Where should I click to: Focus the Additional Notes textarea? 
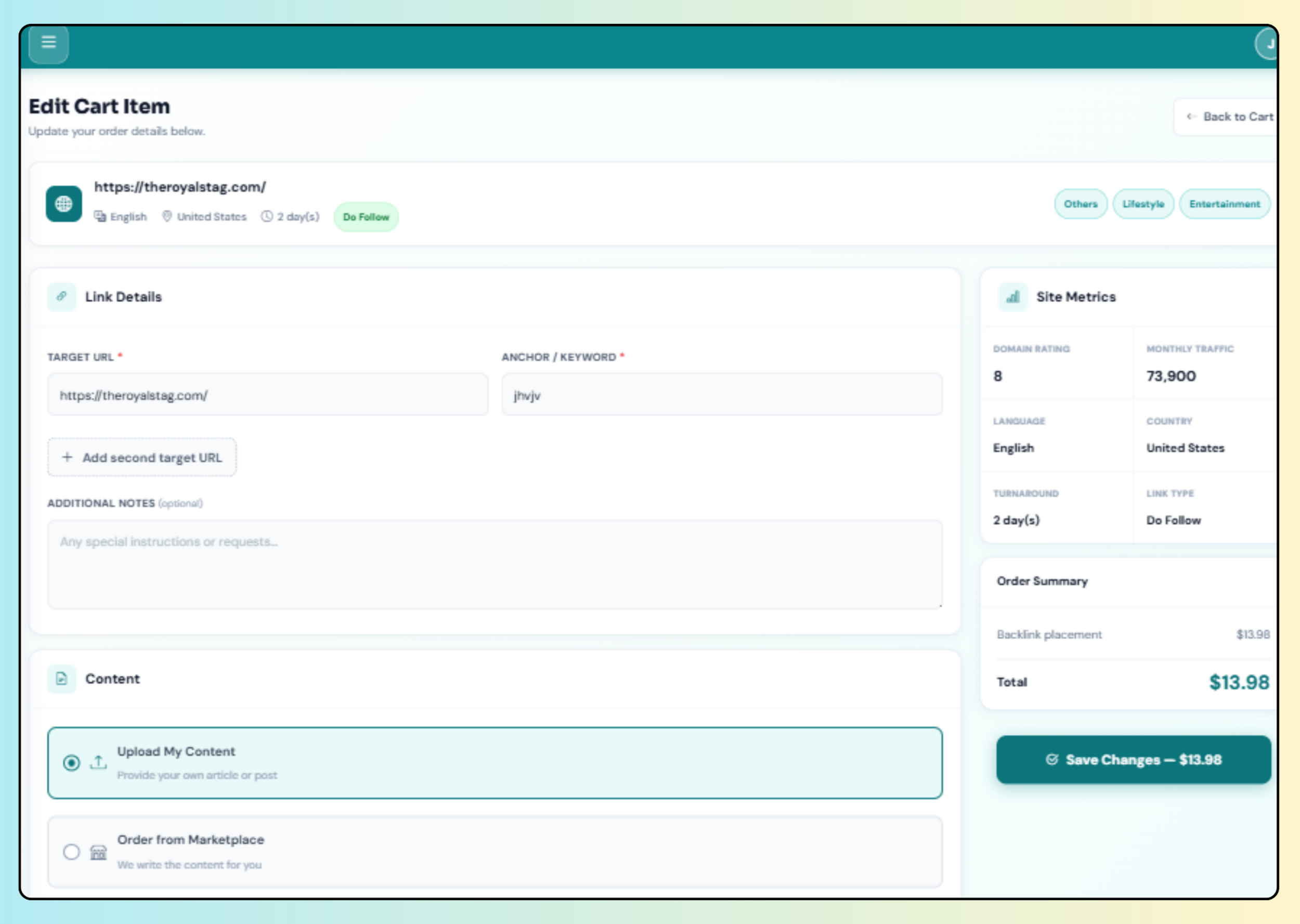(495, 564)
